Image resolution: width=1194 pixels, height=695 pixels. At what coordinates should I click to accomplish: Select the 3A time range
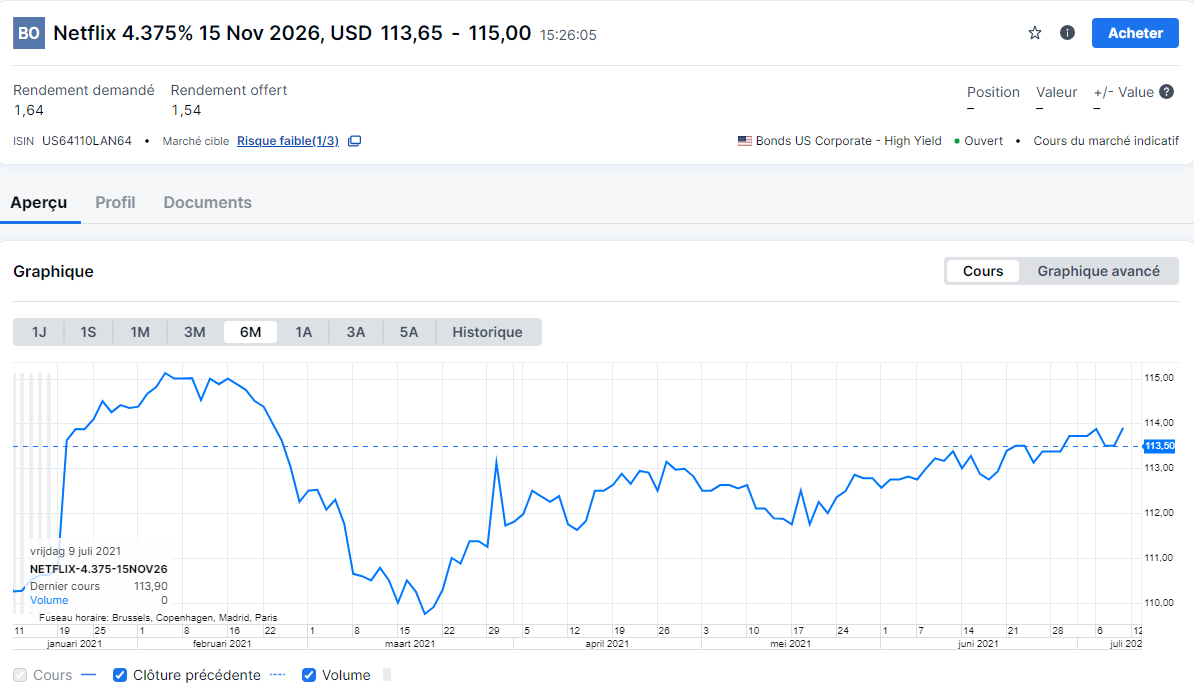tap(356, 332)
